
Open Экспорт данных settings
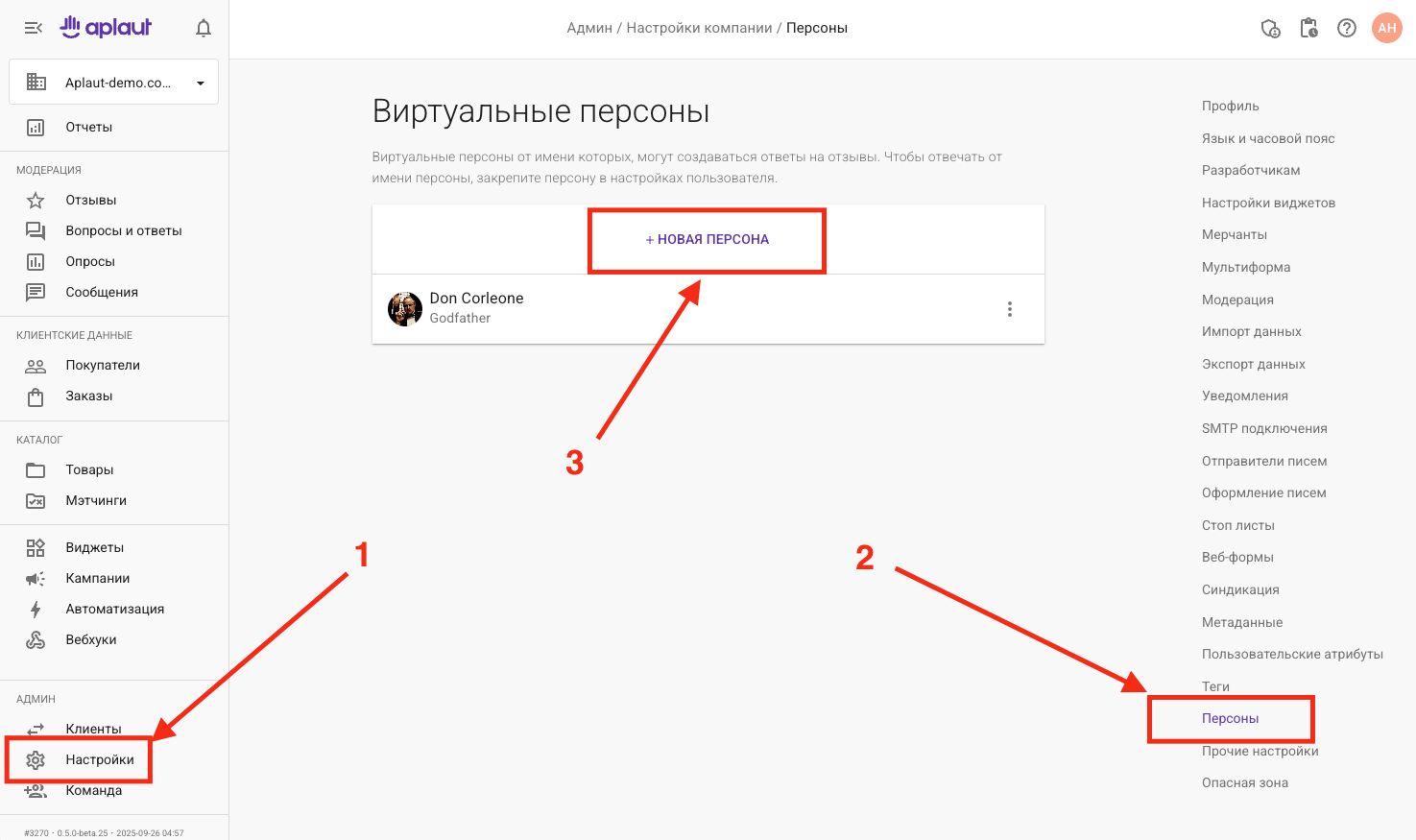tap(1254, 364)
